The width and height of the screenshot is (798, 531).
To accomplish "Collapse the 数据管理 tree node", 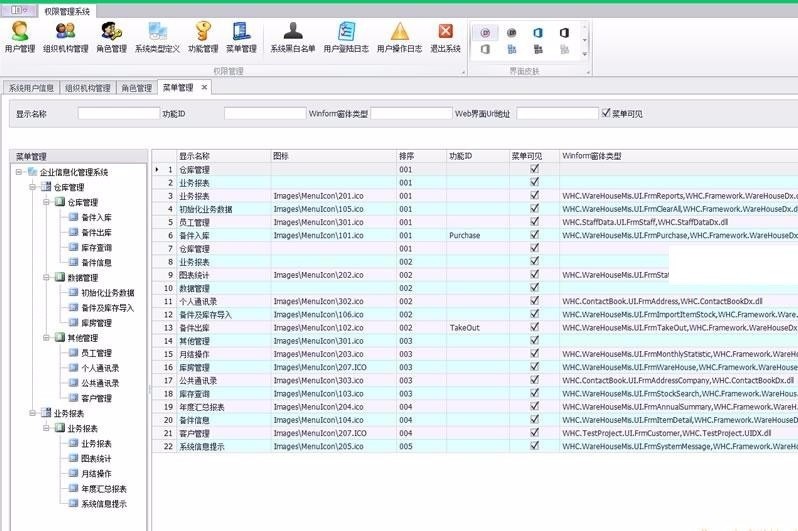I will tap(45, 277).
